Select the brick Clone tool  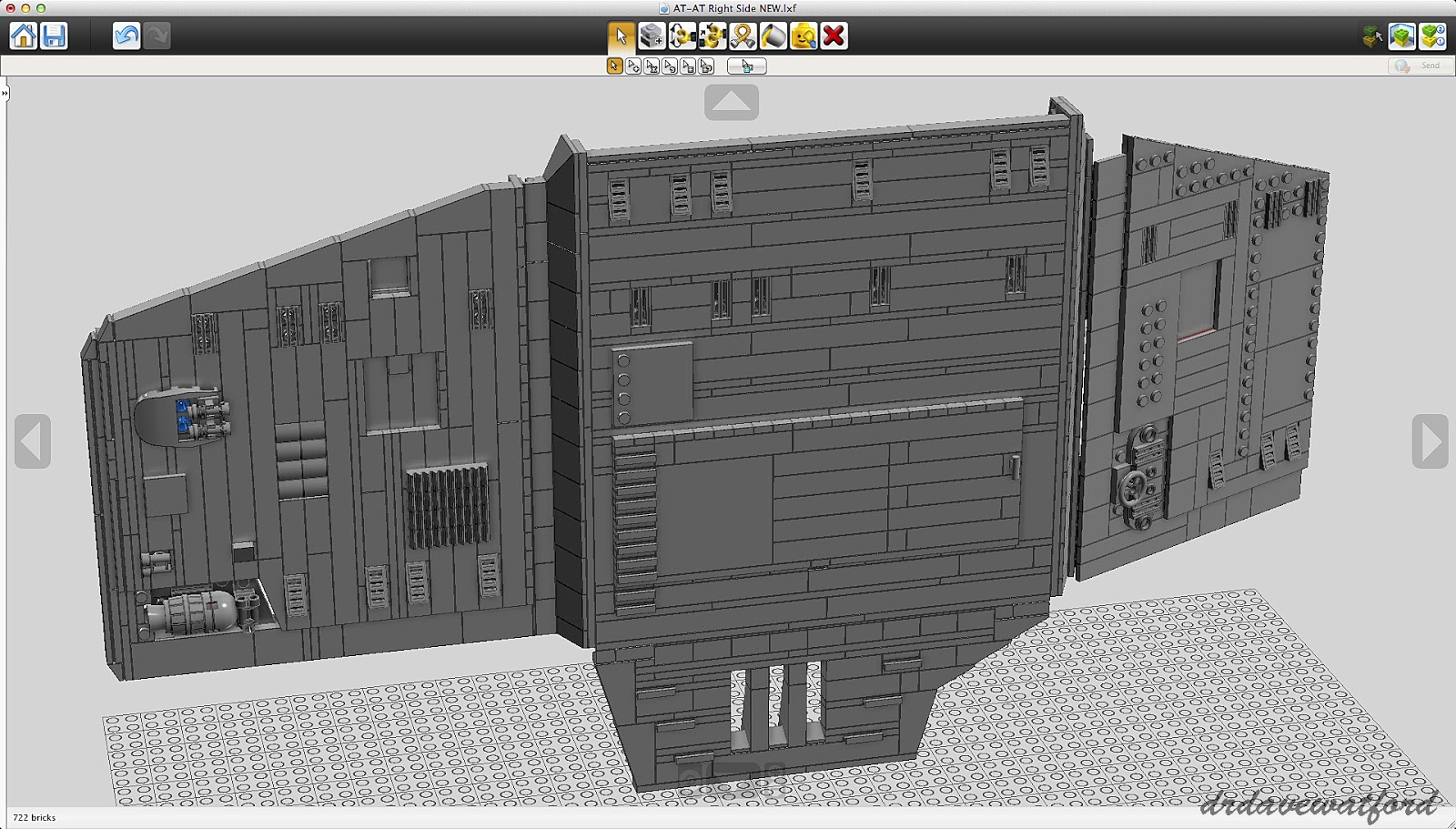(x=650, y=36)
